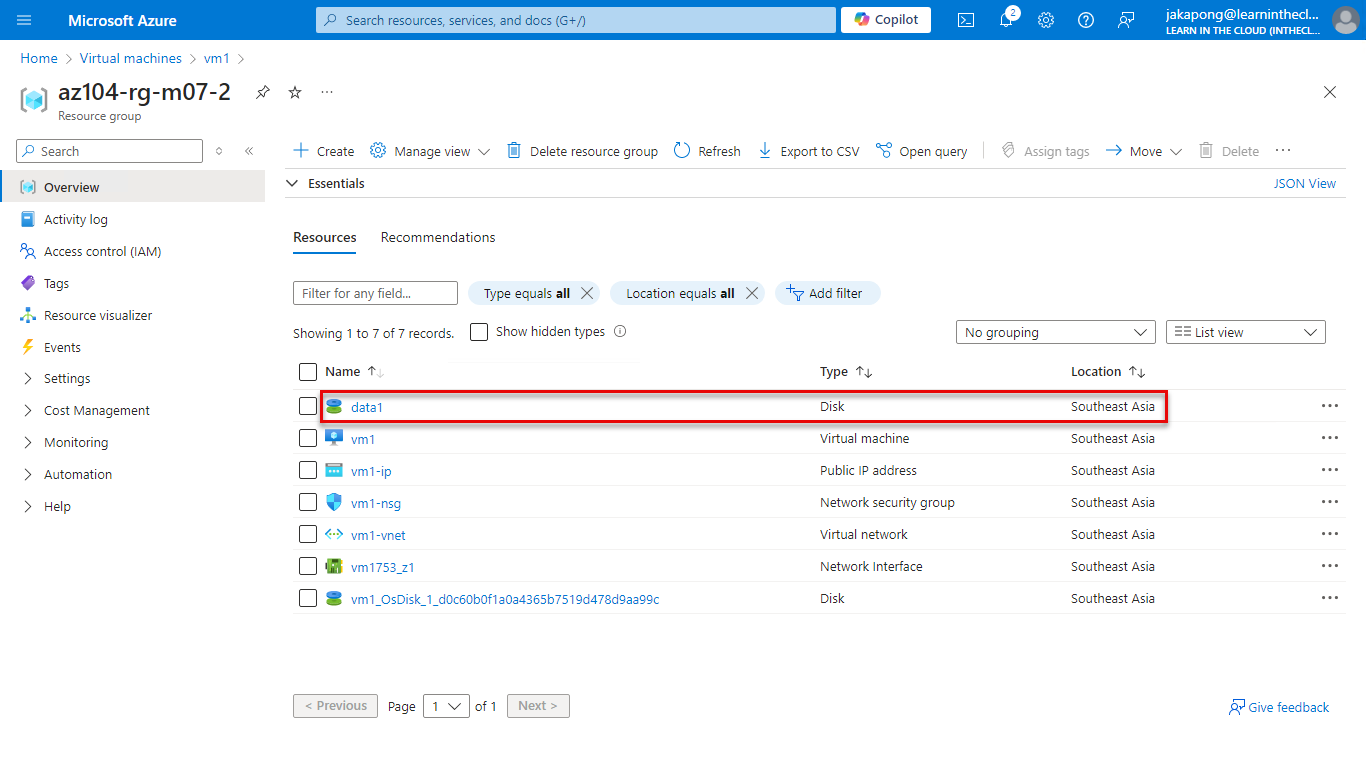Viewport: 1366px width, 768px height.
Task: Click the account avatar picture
Action: point(1345,20)
